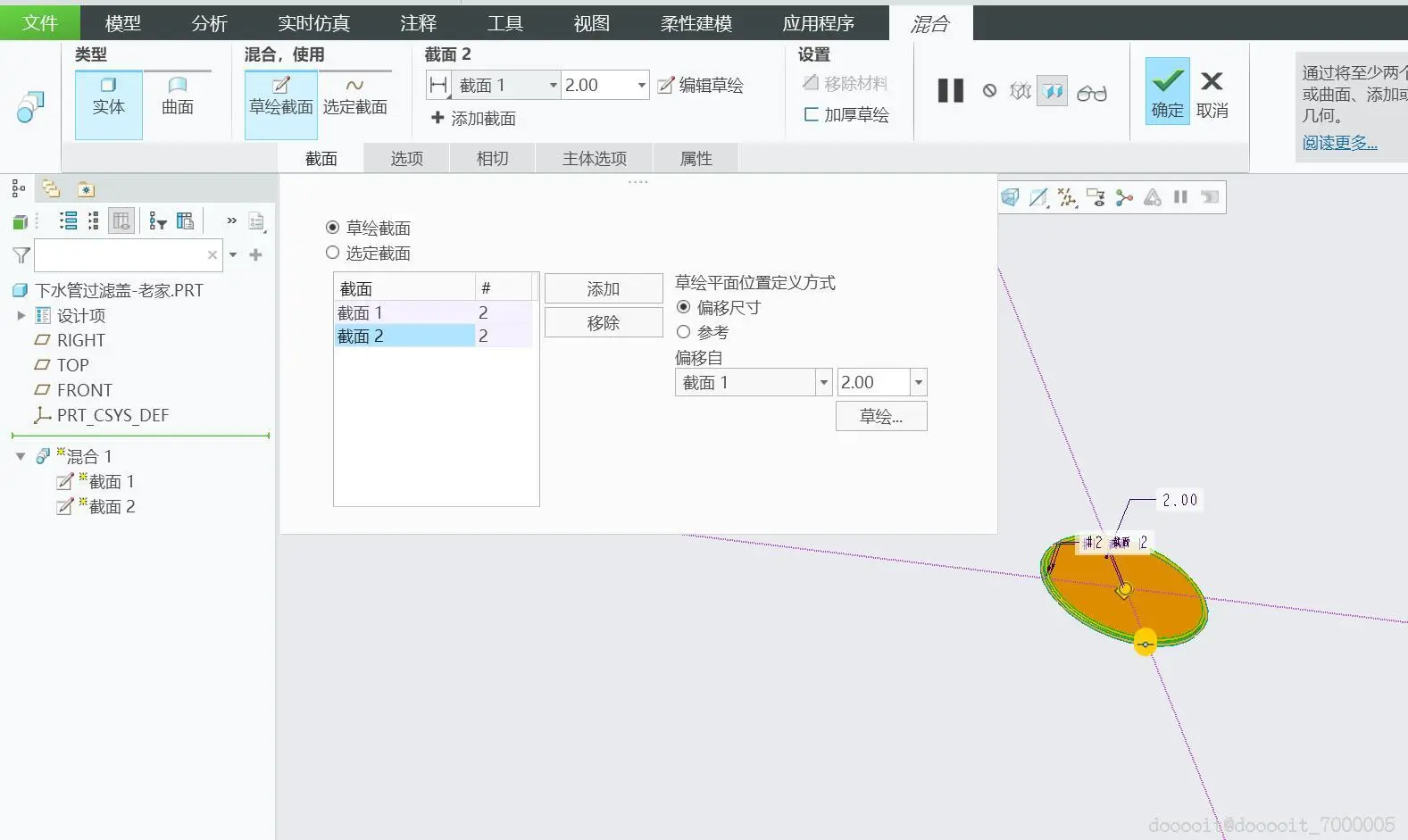This screenshot has height=840, width=1408.
Task: Open the search options dropdown arrow
Action: pos(233,255)
